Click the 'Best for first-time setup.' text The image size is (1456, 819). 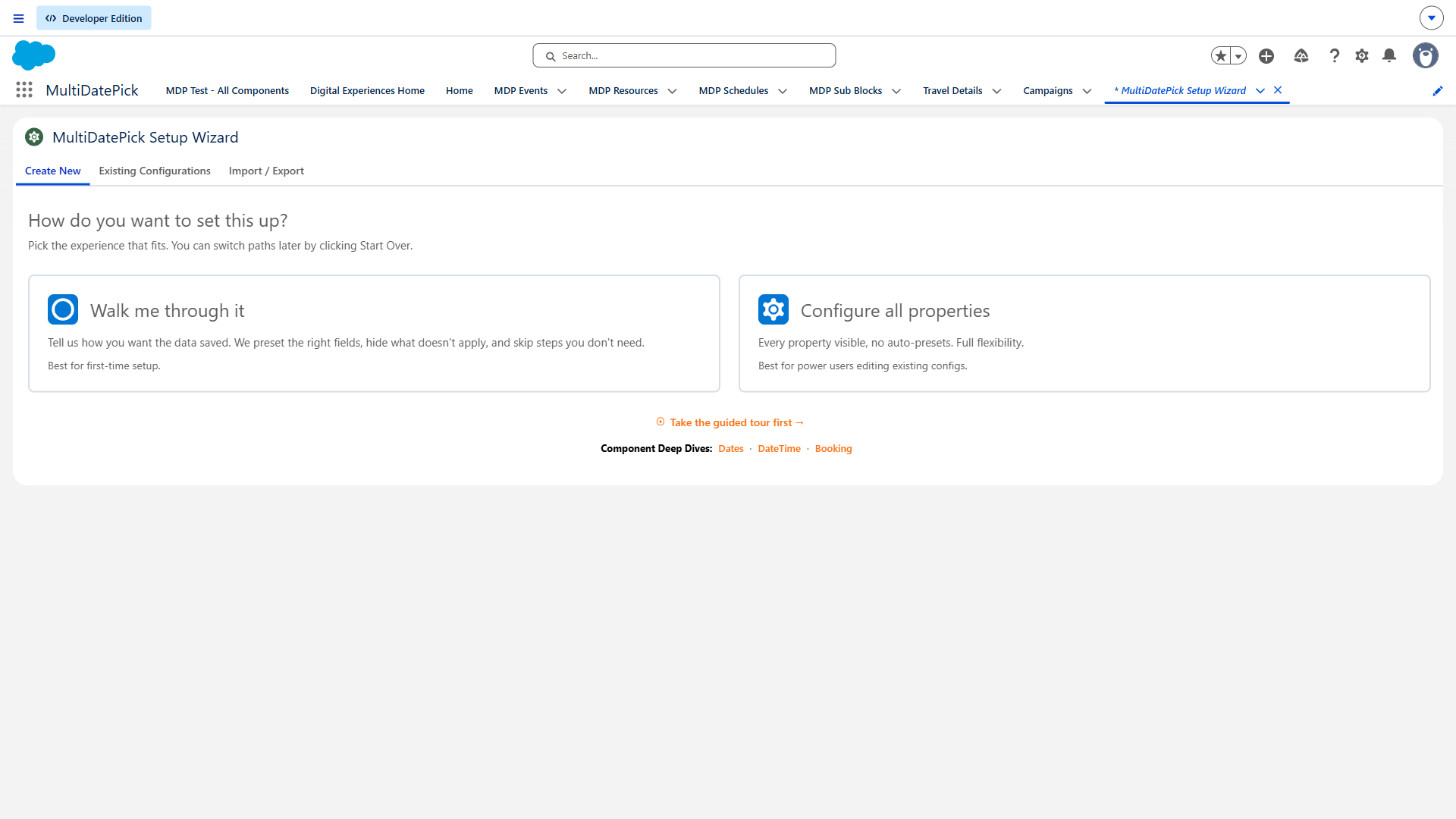[104, 366]
